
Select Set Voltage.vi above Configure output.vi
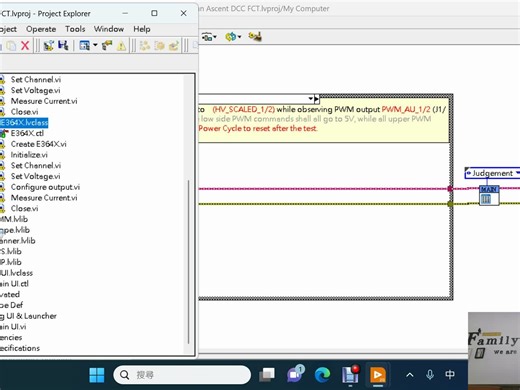click(x=35, y=176)
